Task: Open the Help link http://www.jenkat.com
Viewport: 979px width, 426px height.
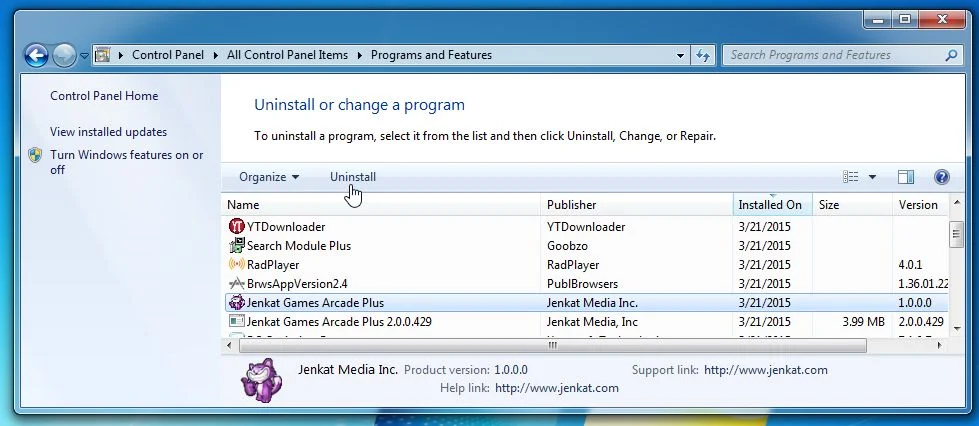Action: pos(557,388)
